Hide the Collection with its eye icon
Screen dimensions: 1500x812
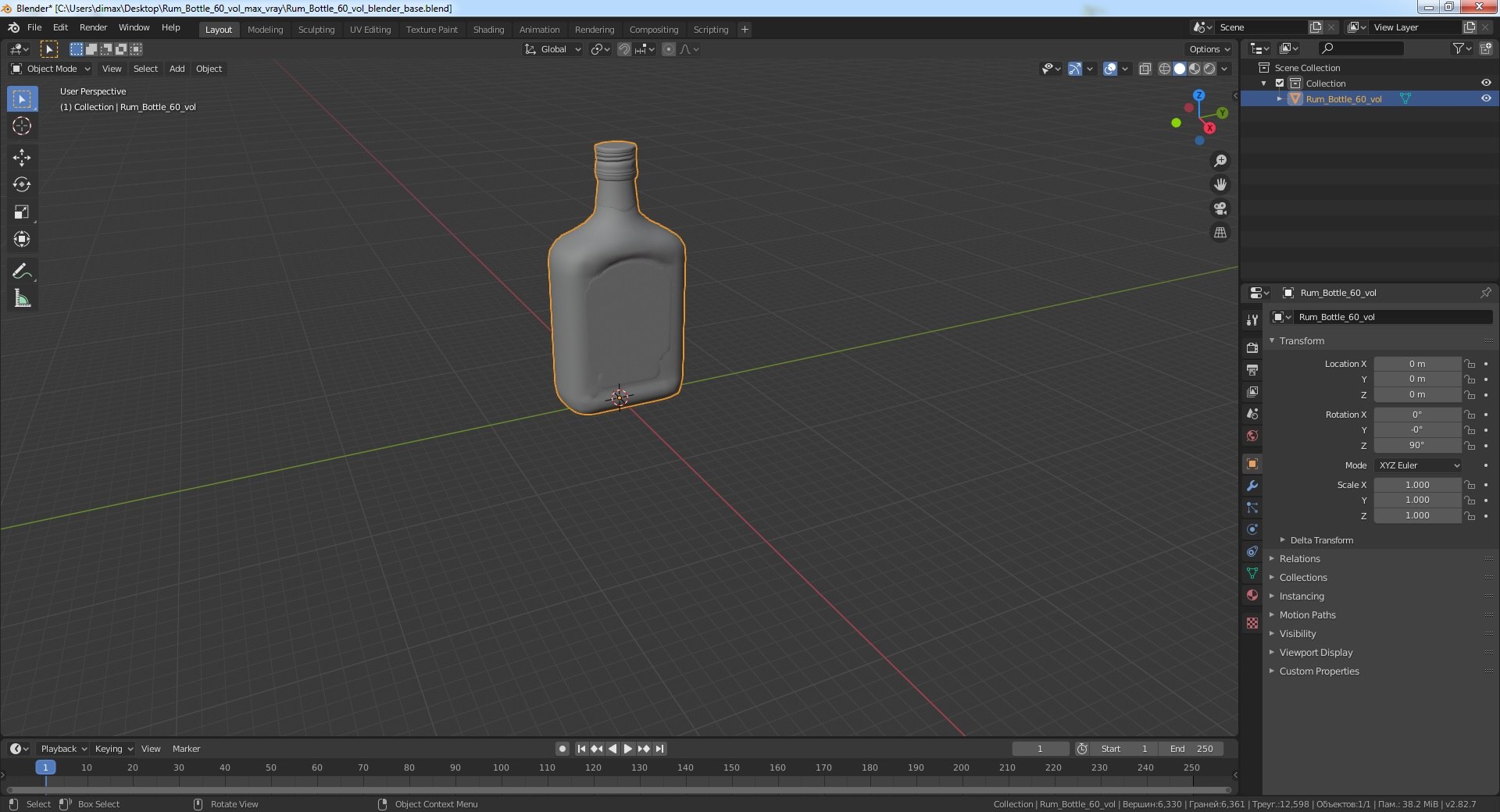tap(1486, 83)
